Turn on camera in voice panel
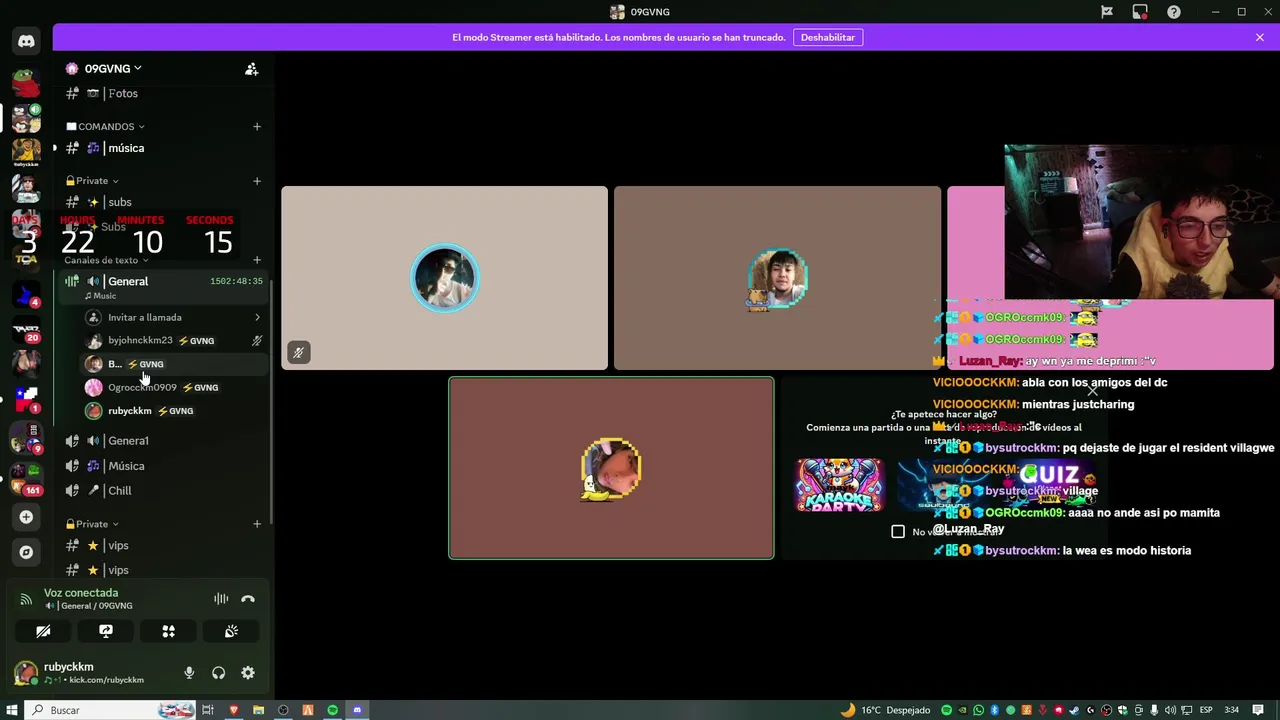The height and width of the screenshot is (720, 1280). pyautogui.click(x=43, y=631)
